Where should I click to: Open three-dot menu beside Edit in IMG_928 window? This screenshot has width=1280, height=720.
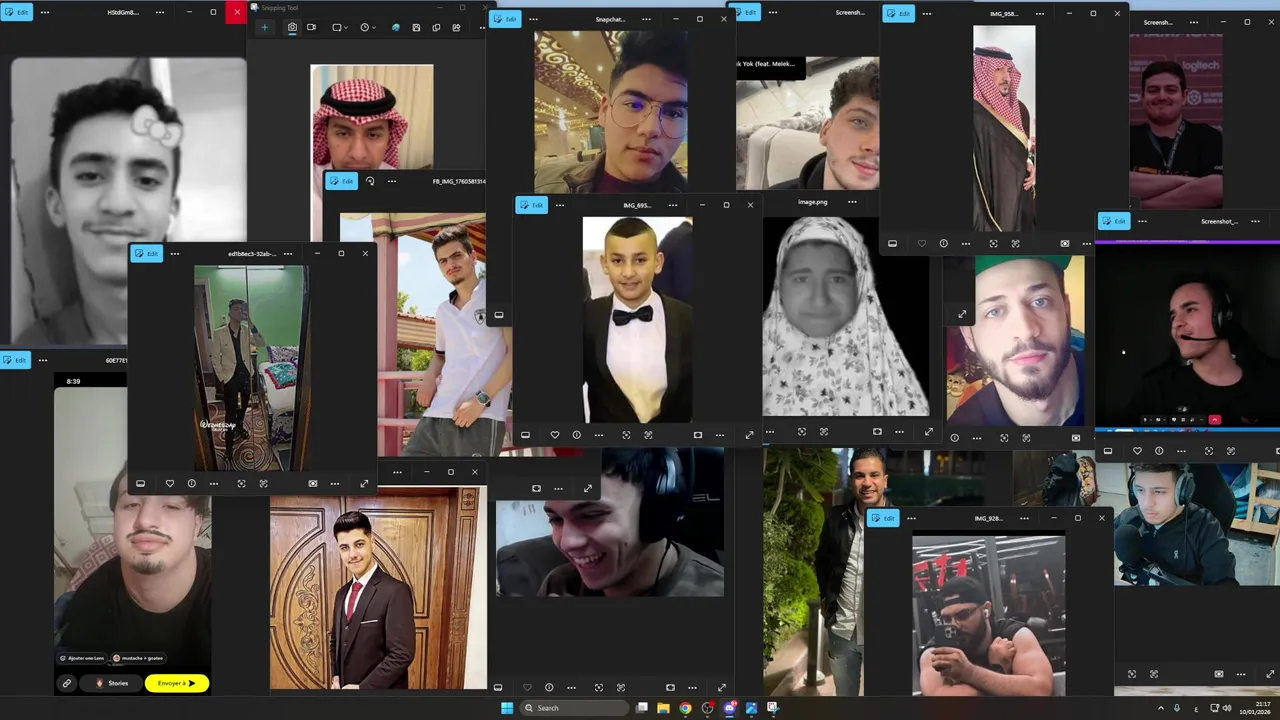click(x=911, y=518)
